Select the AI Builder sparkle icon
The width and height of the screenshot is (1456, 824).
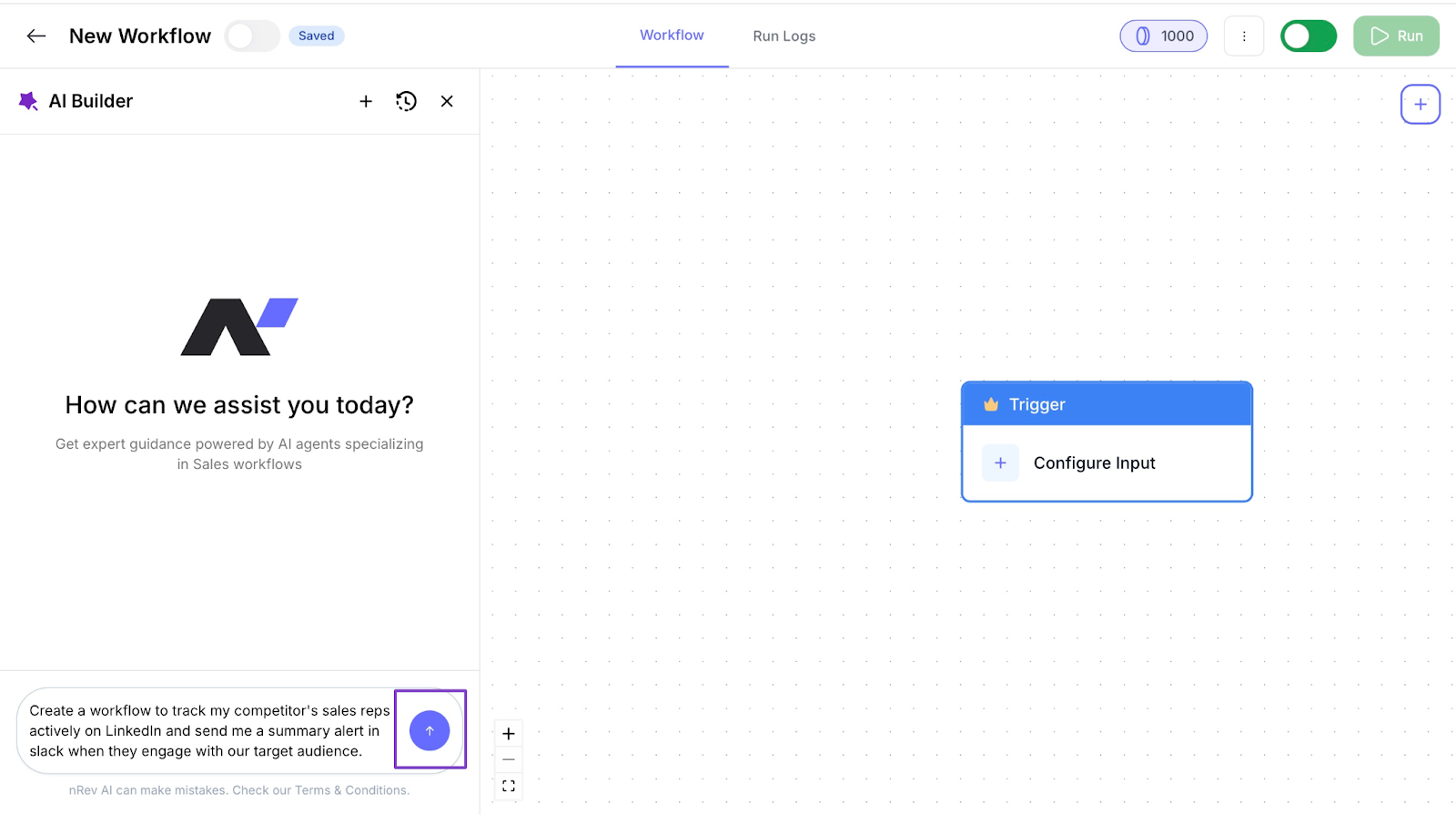point(27,101)
